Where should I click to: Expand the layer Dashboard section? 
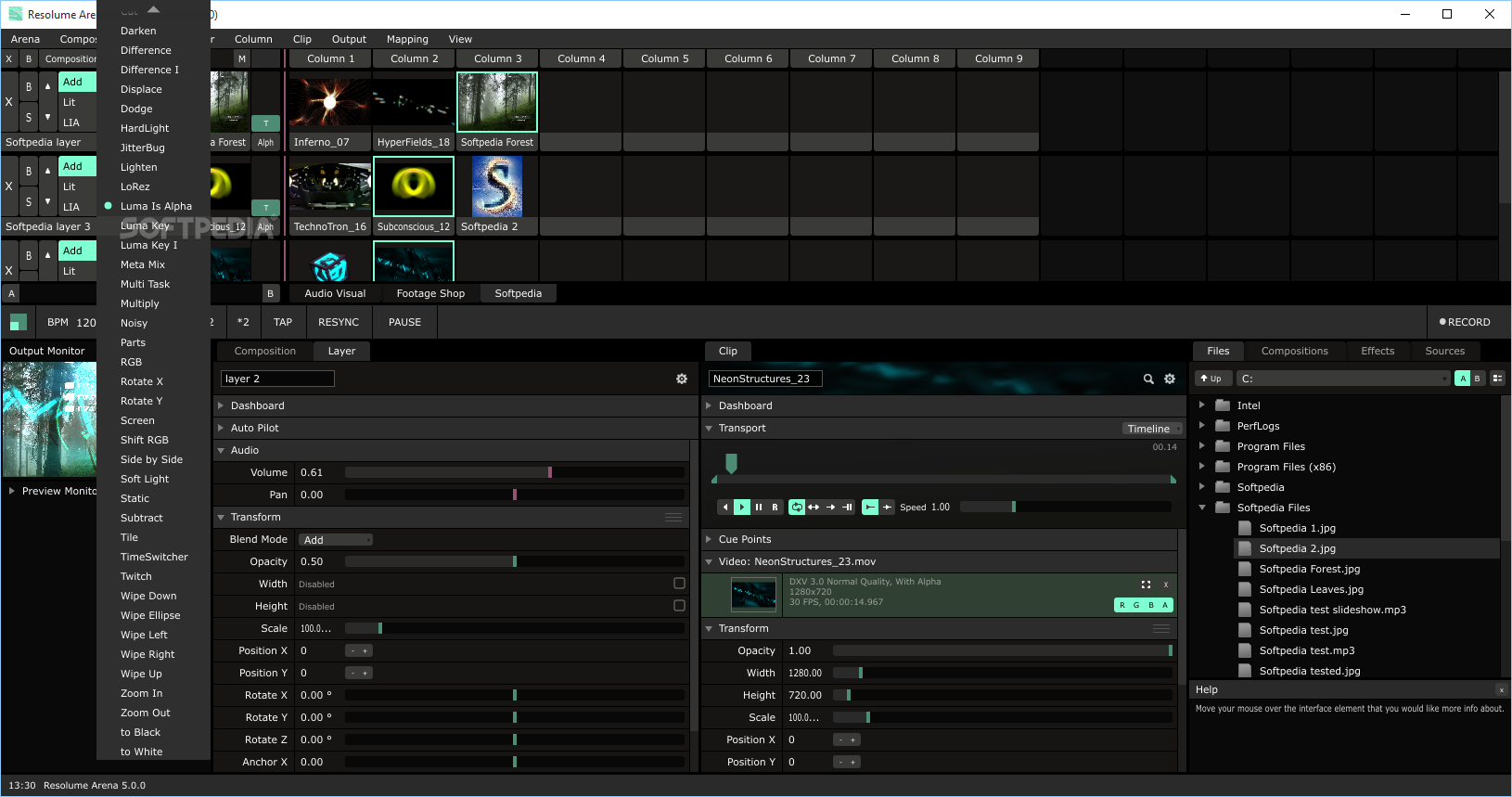[x=221, y=405]
